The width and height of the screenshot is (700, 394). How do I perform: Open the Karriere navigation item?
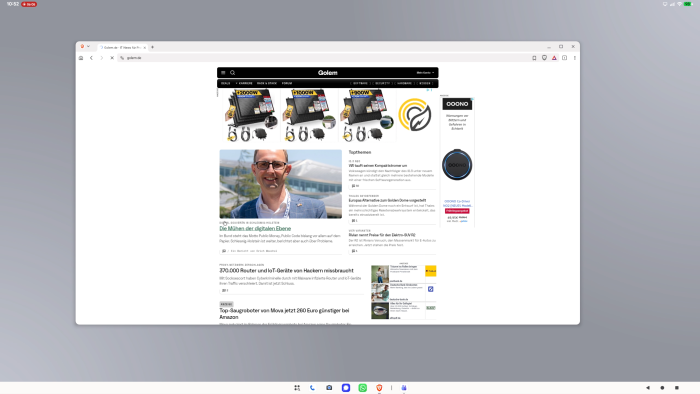[x=244, y=83]
